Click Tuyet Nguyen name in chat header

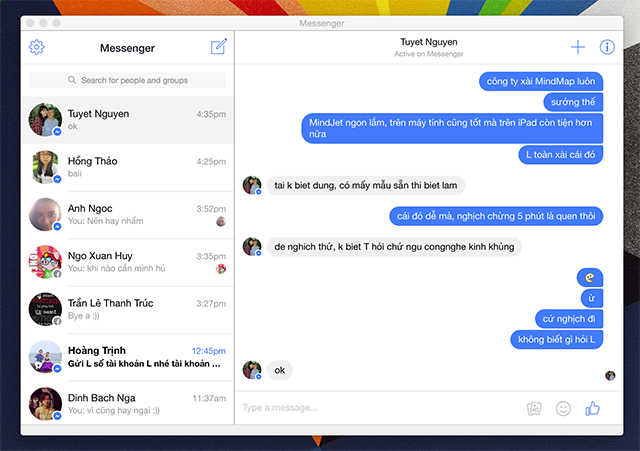pyautogui.click(x=429, y=42)
